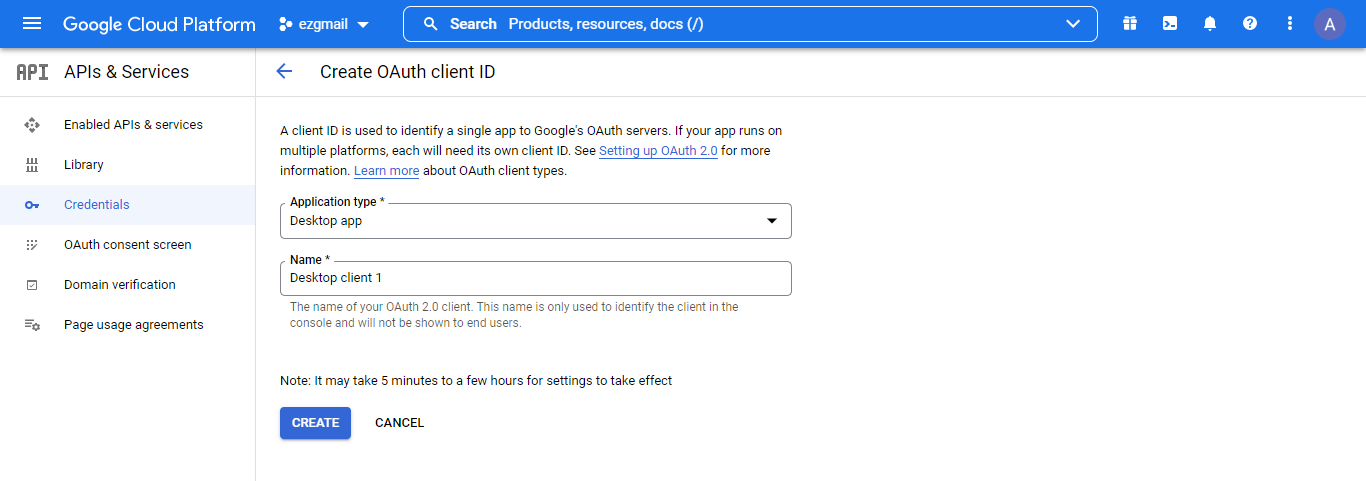1366x481 pixels.
Task: Open the Application type dropdown
Action: coord(536,221)
